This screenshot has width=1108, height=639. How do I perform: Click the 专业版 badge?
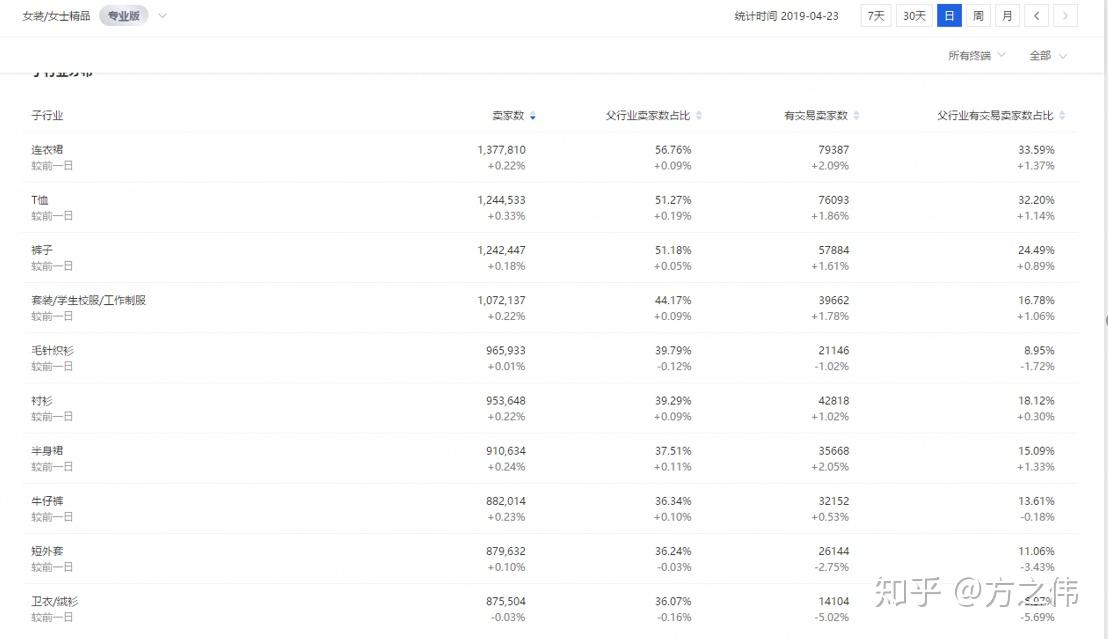point(123,16)
